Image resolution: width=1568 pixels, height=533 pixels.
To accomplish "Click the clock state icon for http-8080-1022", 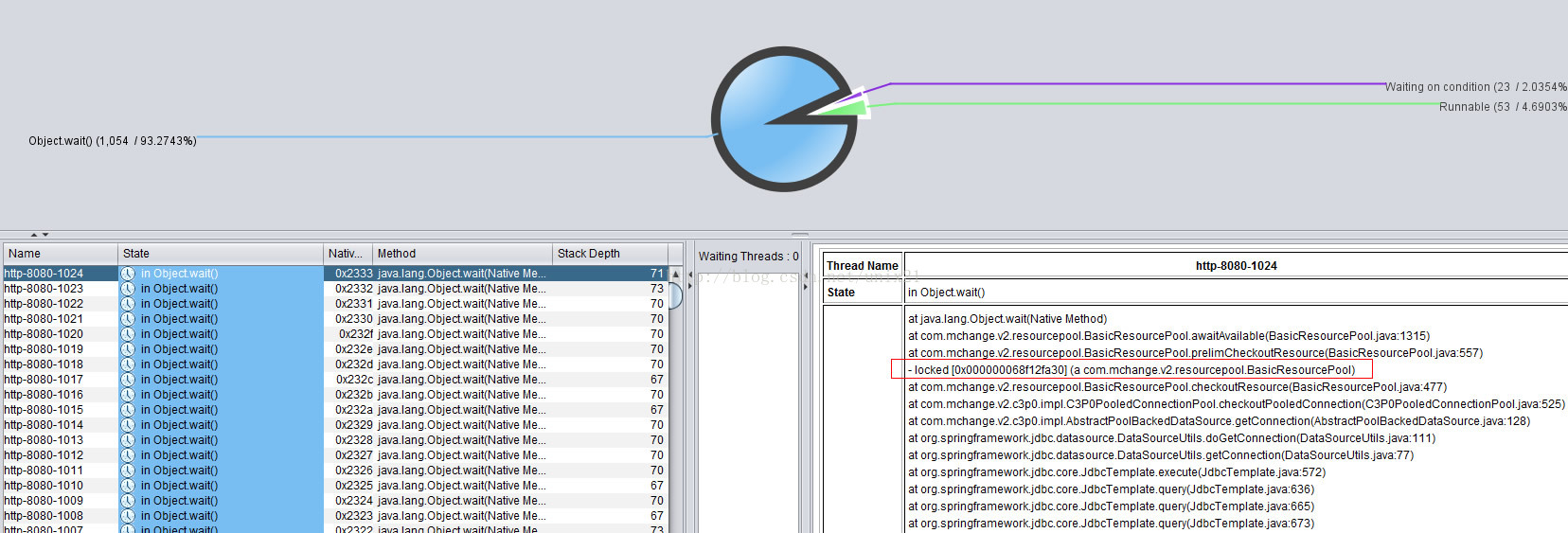I will pyautogui.click(x=128, y=304).
